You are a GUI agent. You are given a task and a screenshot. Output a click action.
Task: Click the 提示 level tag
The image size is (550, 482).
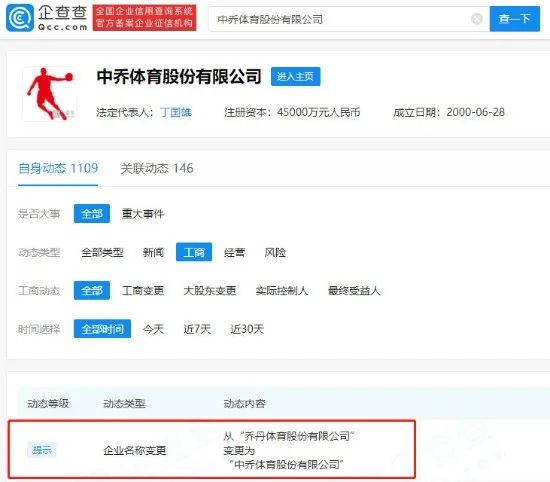42,450
